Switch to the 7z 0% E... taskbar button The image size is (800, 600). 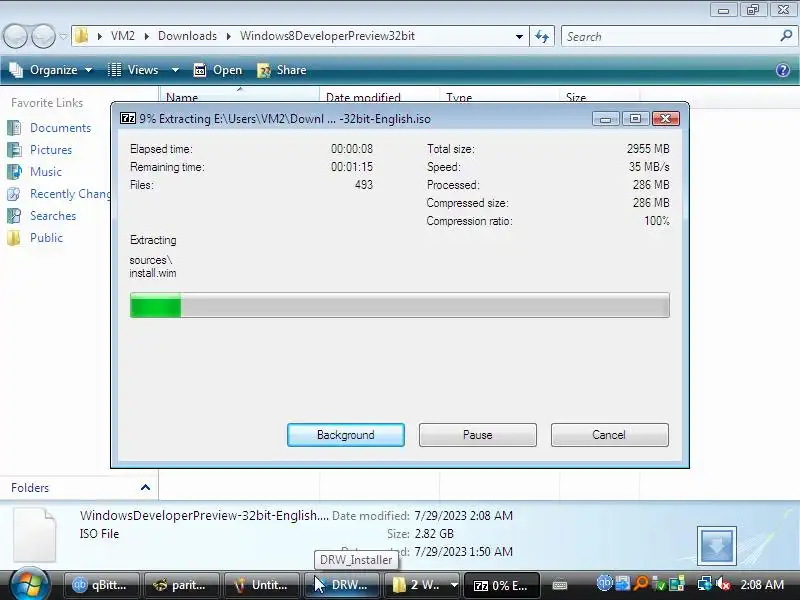tap(502, 585)
